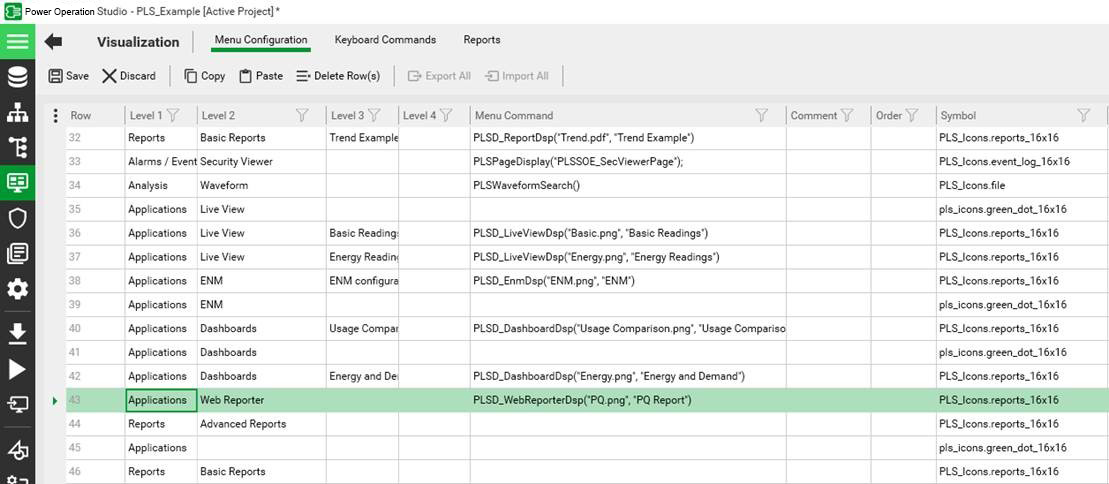Click the "Basic Readings" Level 3 cell

pos(363,234)
